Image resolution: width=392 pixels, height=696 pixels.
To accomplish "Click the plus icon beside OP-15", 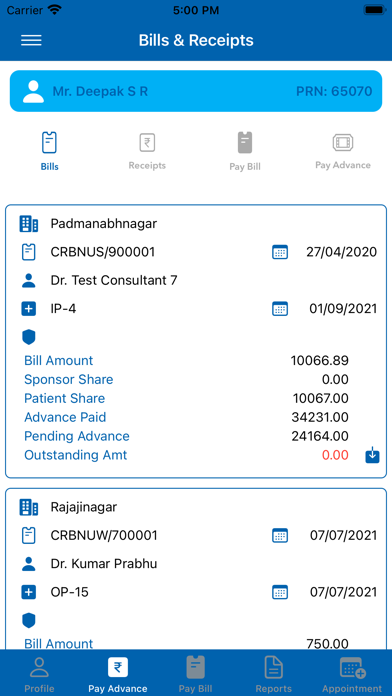I will [29, 592].
